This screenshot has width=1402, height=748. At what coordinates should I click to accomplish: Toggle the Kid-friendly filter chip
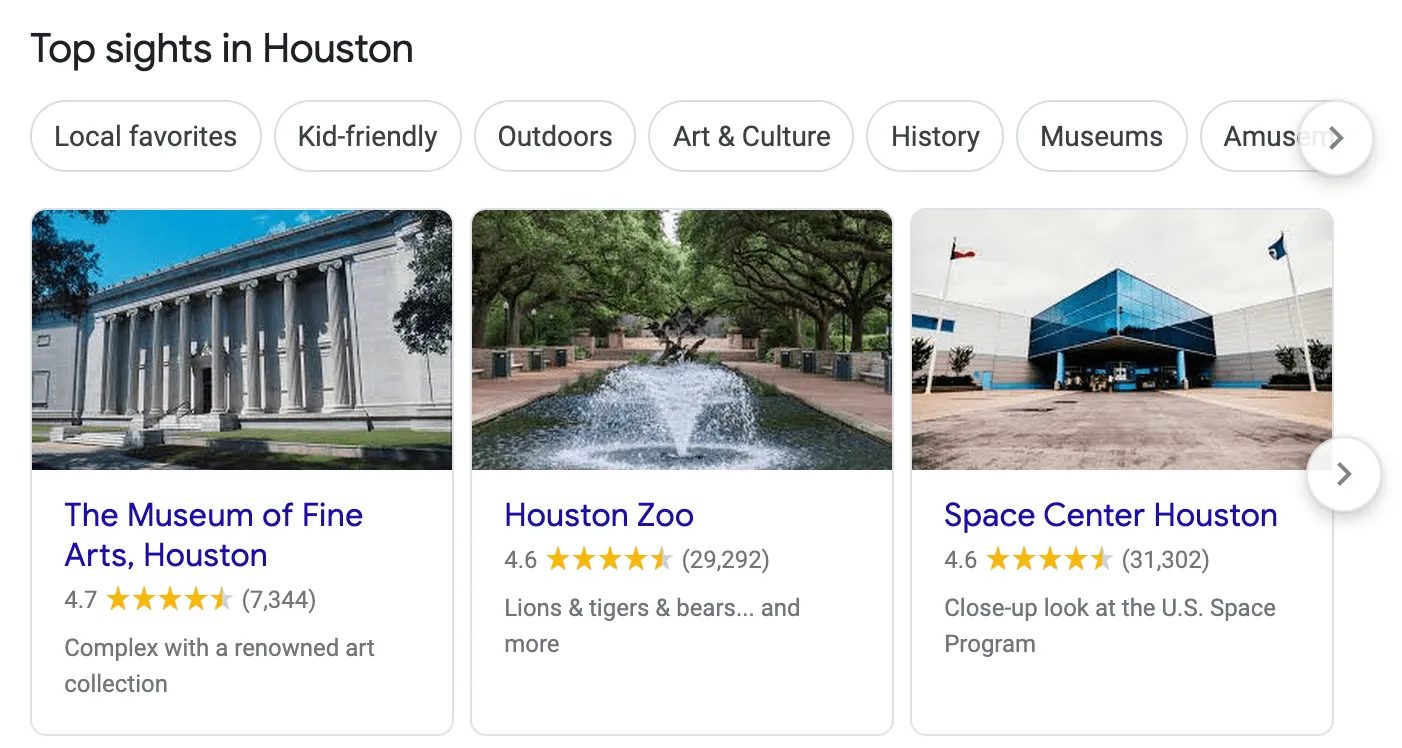367,137
